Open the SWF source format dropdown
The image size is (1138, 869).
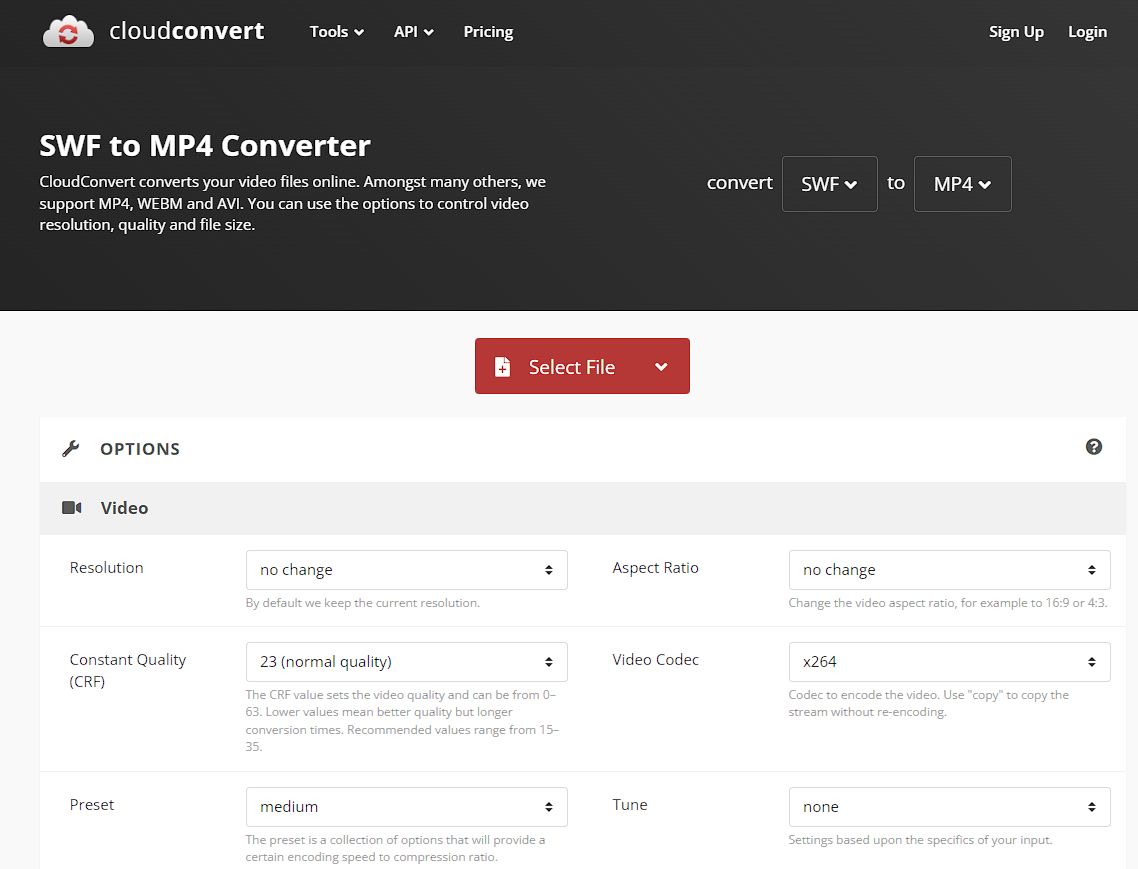point(830,184)
